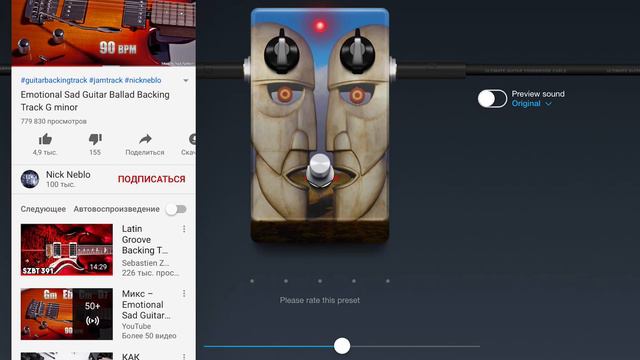The width and height of the screenshot is (640, 360).
Task: Click the red LED on the pedal
Action: tap(320, 26)
